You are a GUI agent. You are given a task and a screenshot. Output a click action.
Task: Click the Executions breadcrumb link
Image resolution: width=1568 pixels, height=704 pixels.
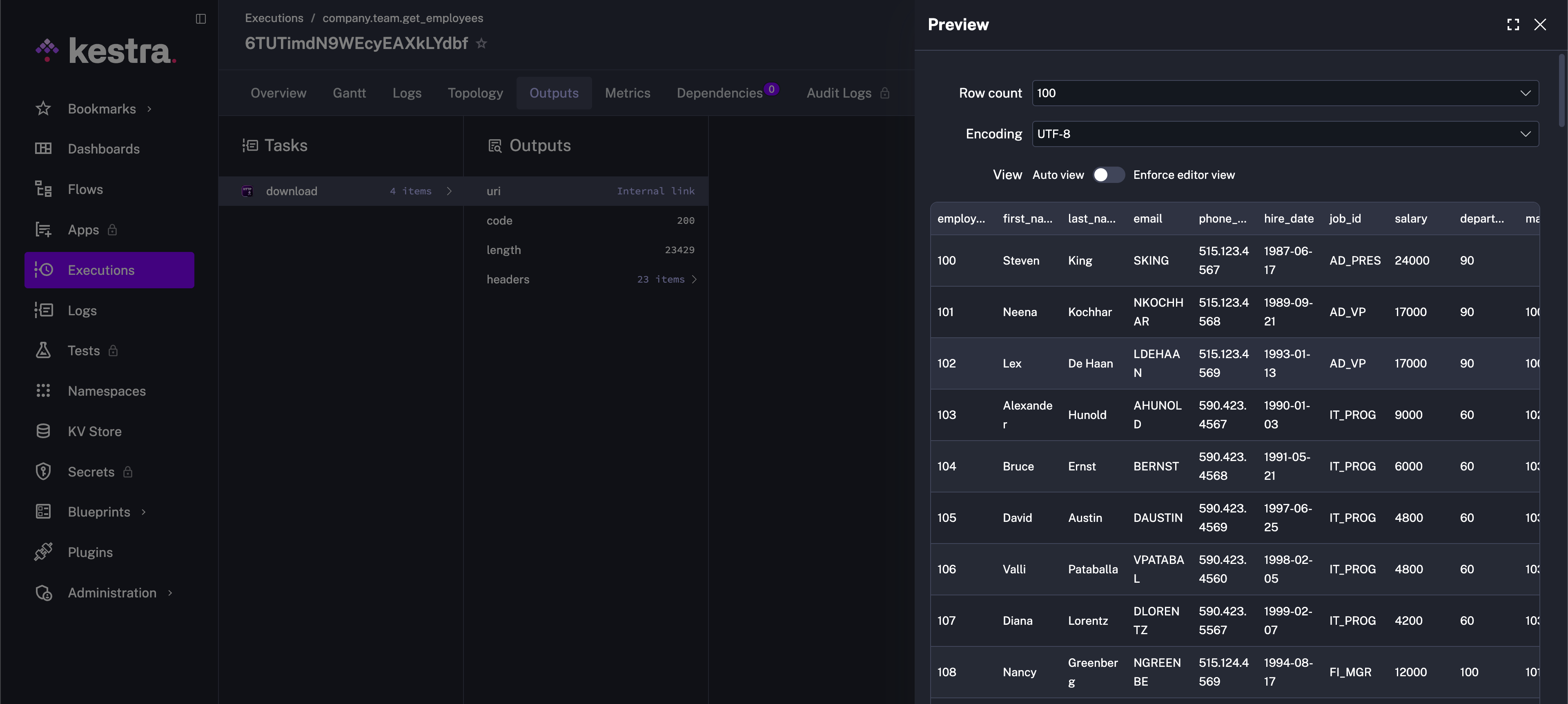click(274, 18)
